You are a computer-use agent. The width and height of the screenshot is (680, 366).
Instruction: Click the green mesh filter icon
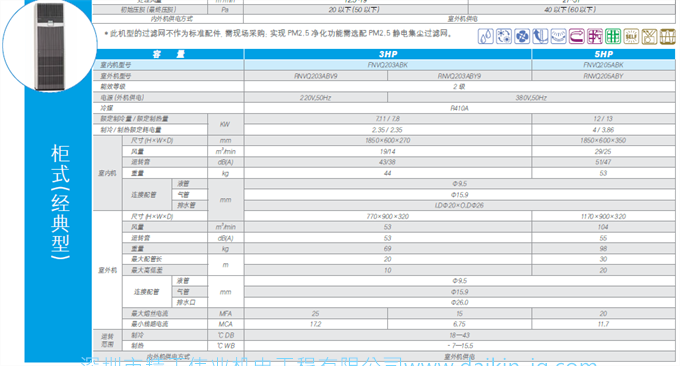coord(613,36)
